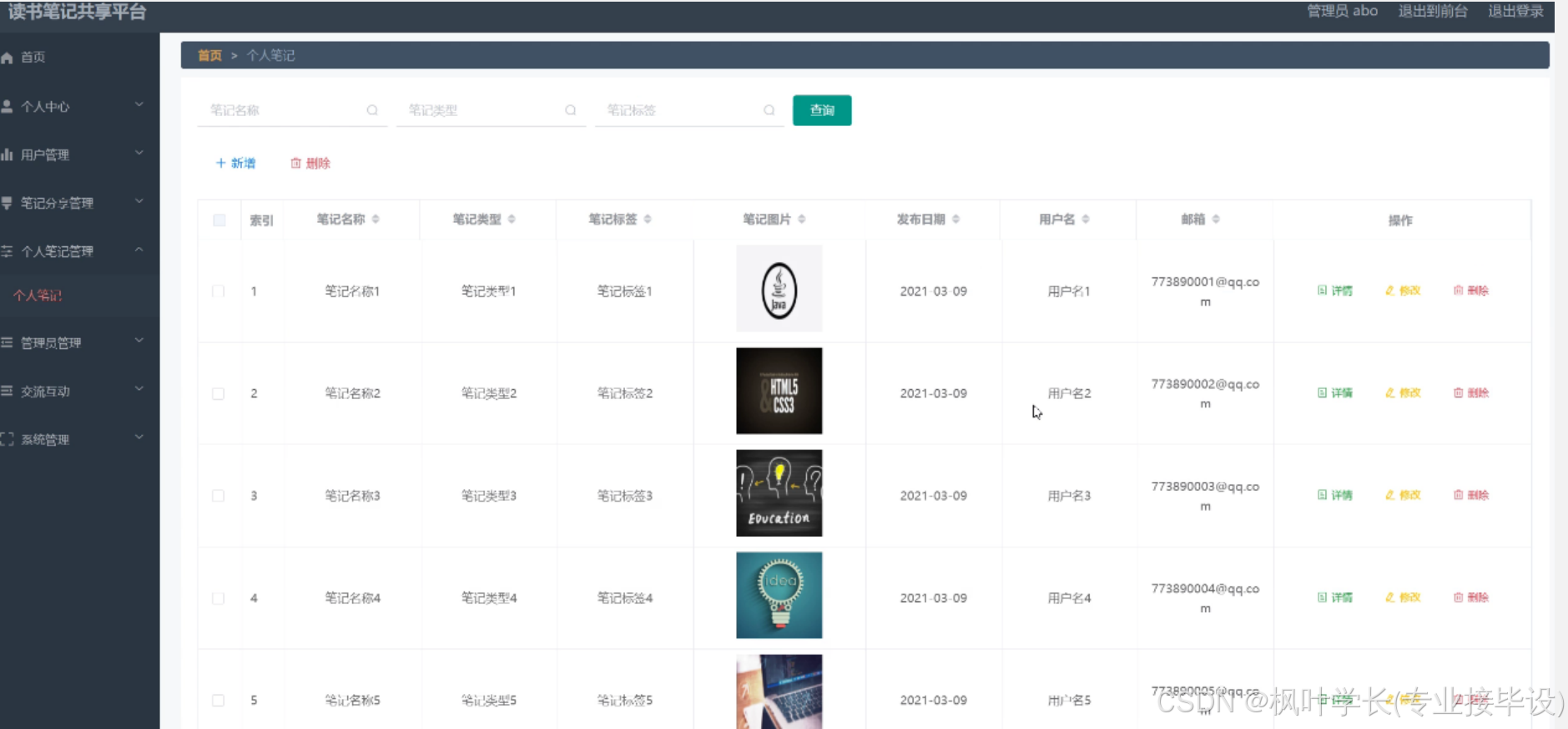The image size is (1568, 729).
Task: Click the frame icon beside 系统管理
Action: pyautogui.click(x=8, y=439)
